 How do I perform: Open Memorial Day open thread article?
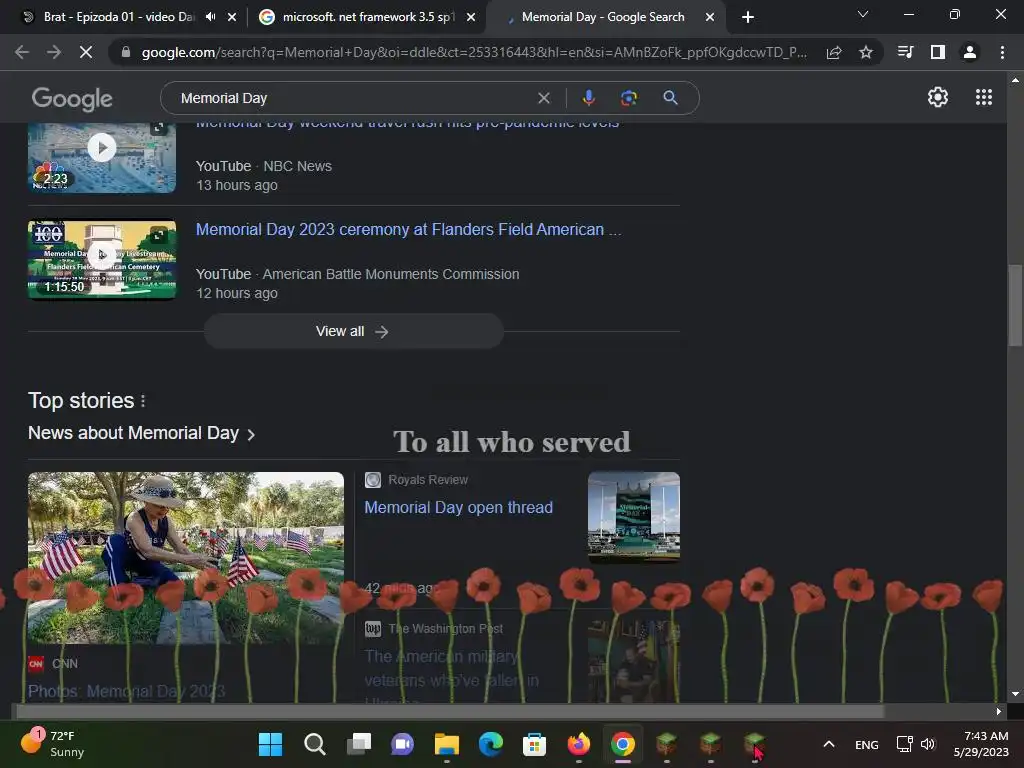458,507
